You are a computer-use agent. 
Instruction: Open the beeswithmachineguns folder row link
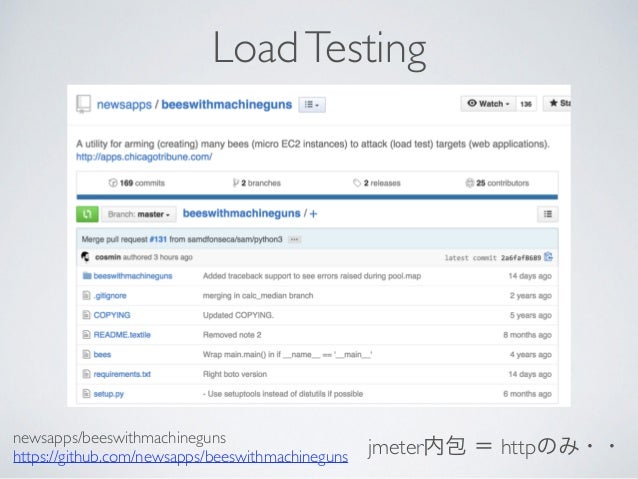click(x=133, y=276)
